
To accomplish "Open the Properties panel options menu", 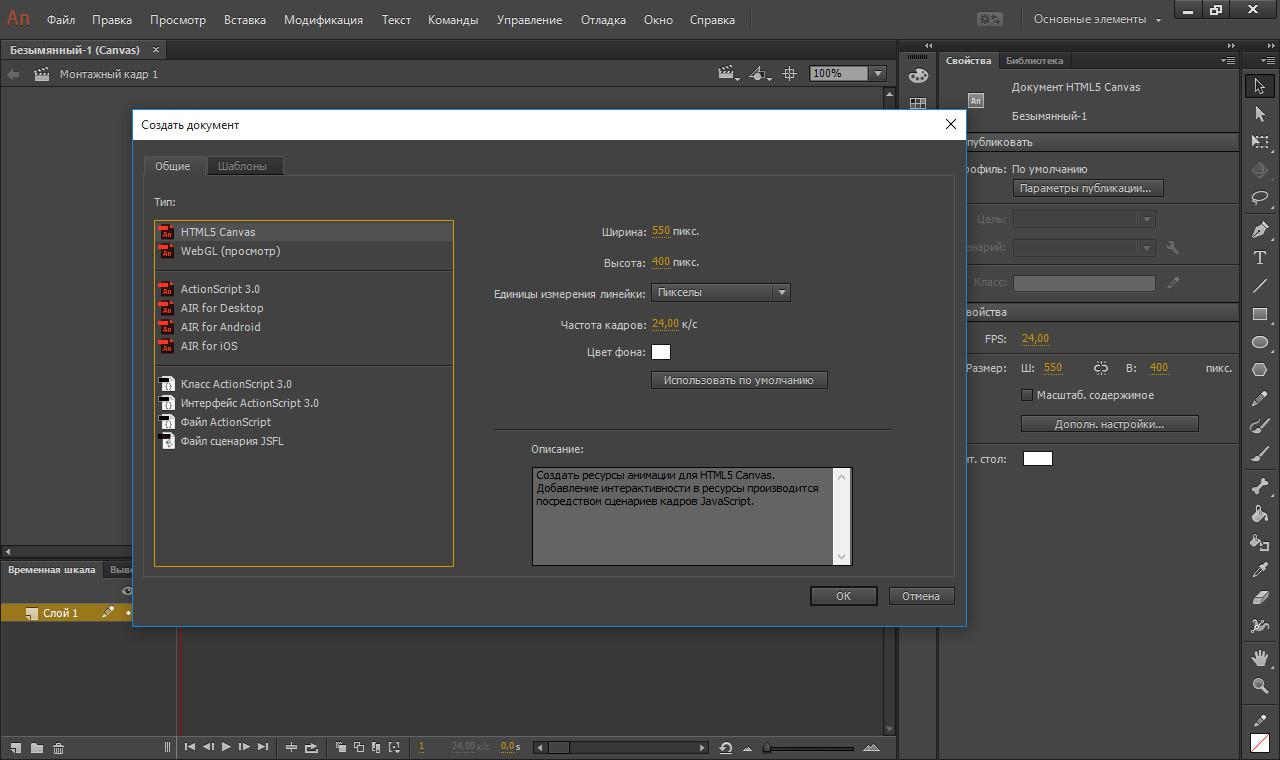I will point(1229,60).
